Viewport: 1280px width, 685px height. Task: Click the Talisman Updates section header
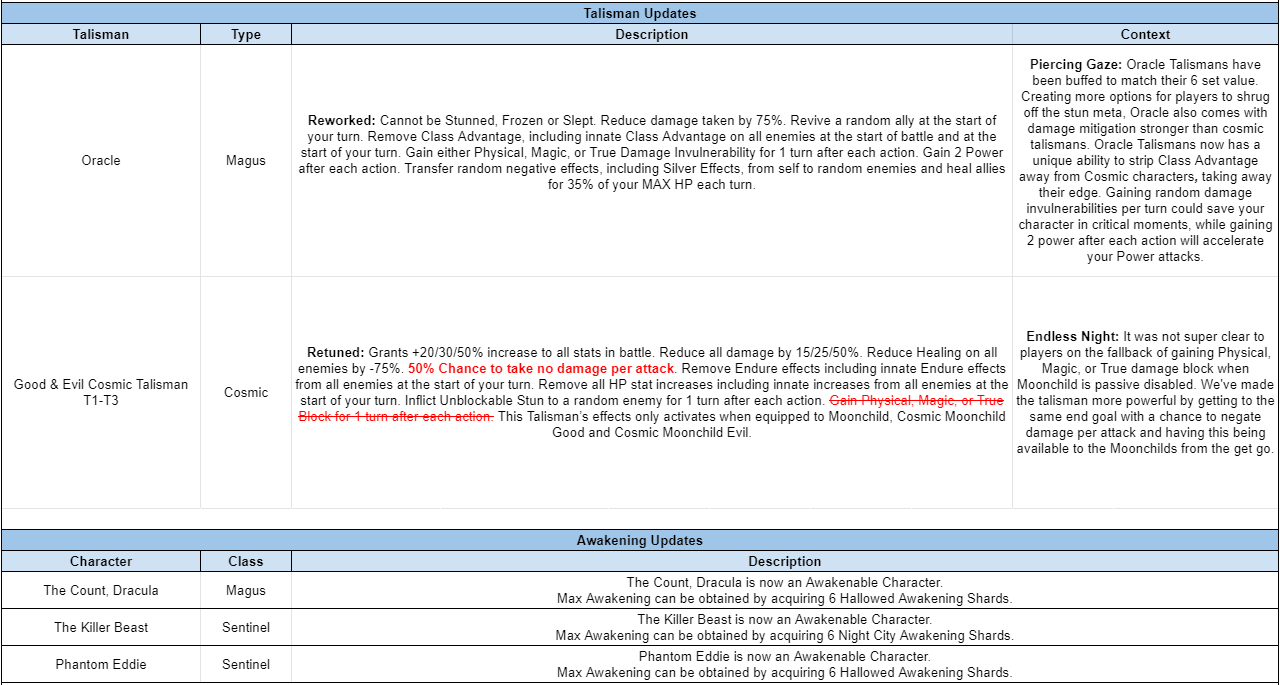640,13
